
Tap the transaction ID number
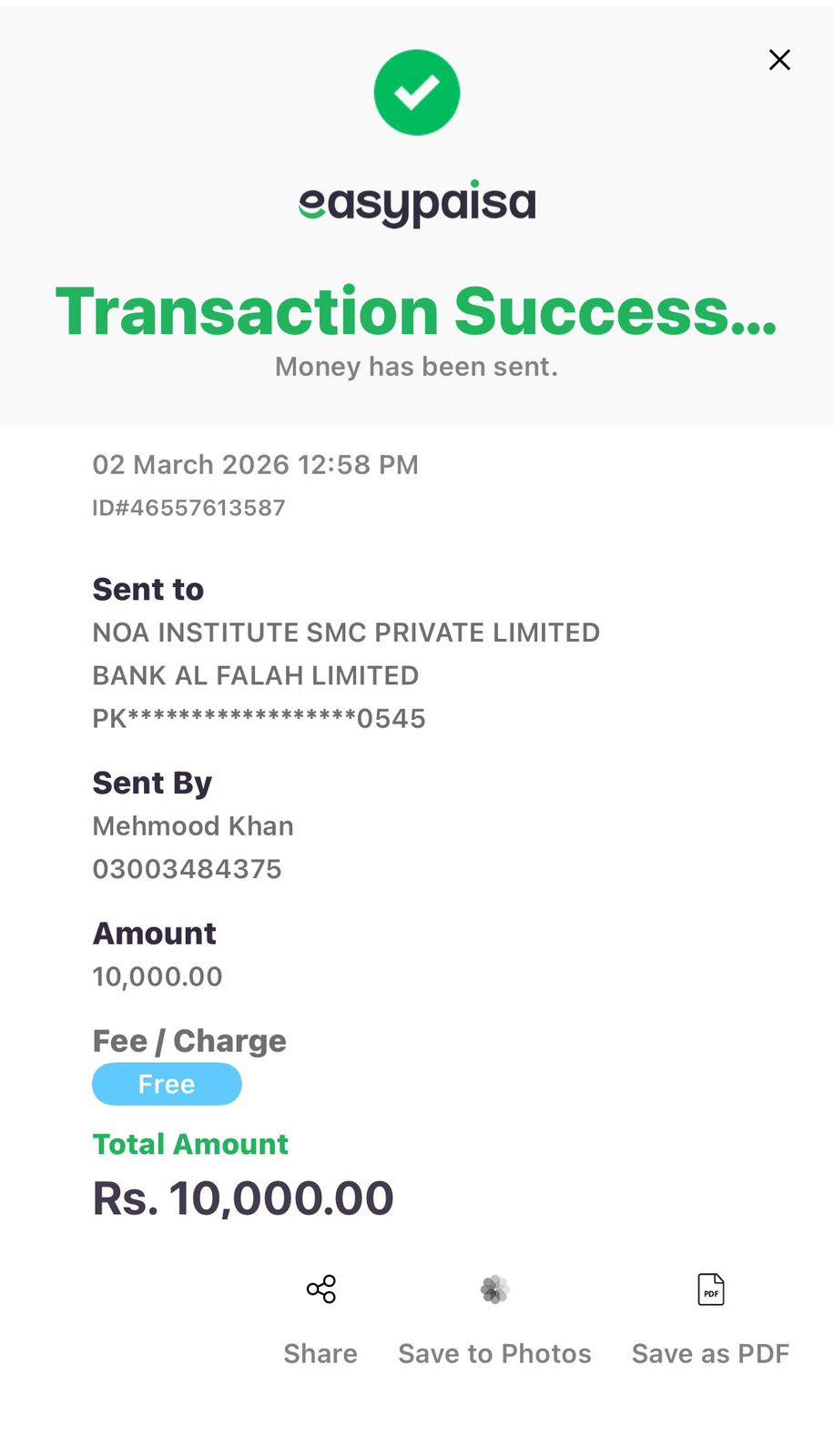coord(189,508)
